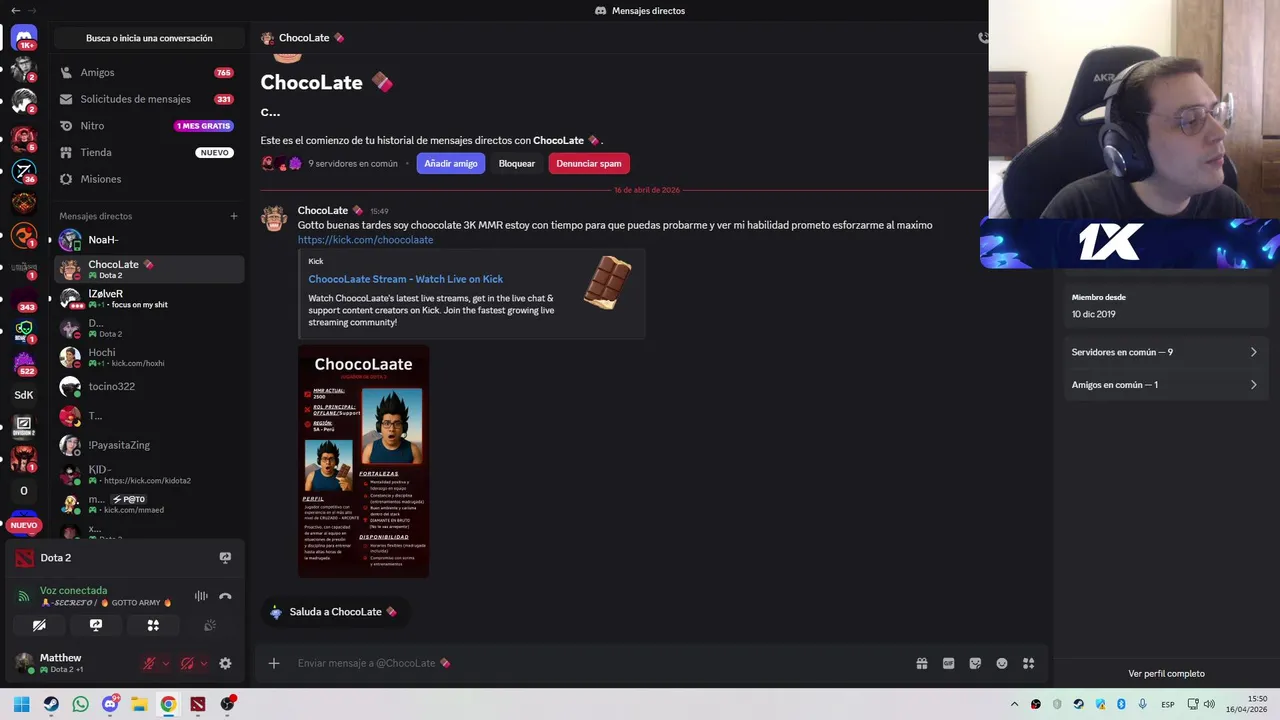The width and height of the screenshot is (1280, 720).
Task: Open the SdK server icon
Action: tap(24, 394)
